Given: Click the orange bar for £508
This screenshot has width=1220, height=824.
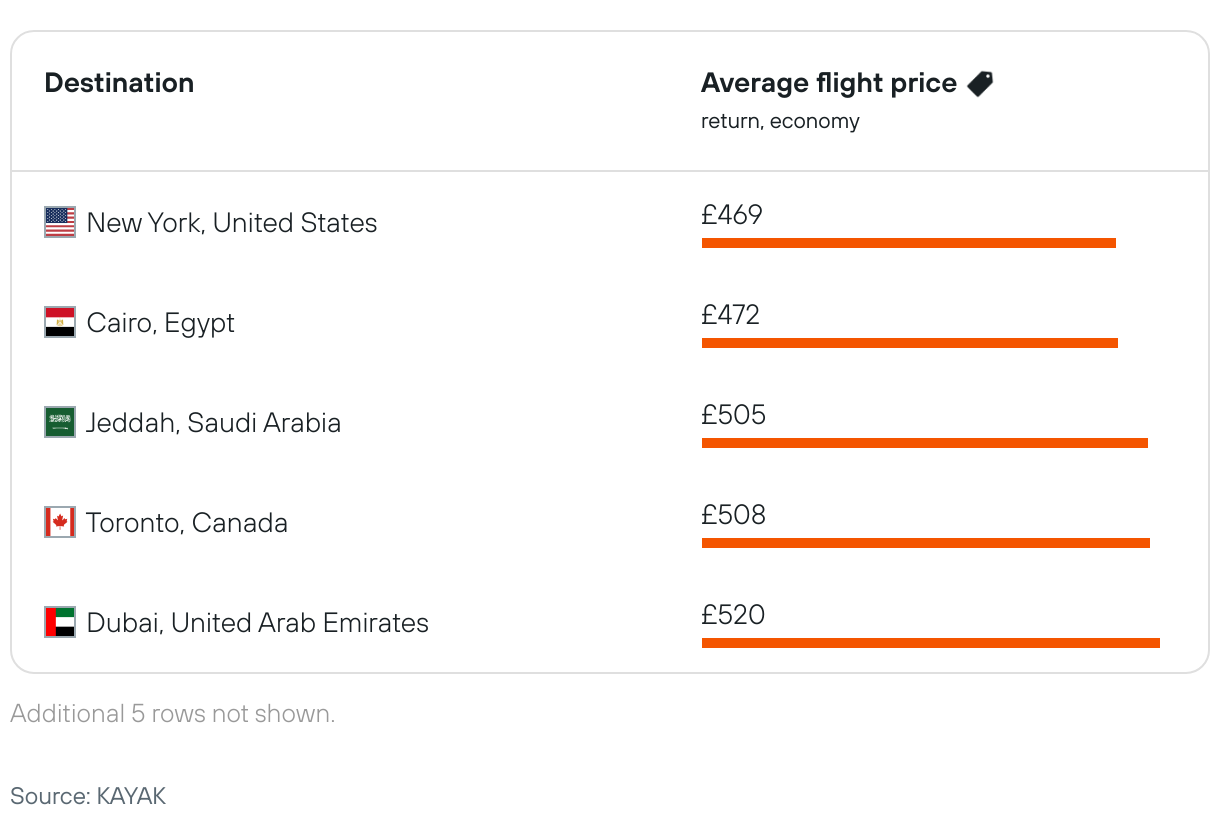Looking at the screenshot, I should (x=925, y=543).
